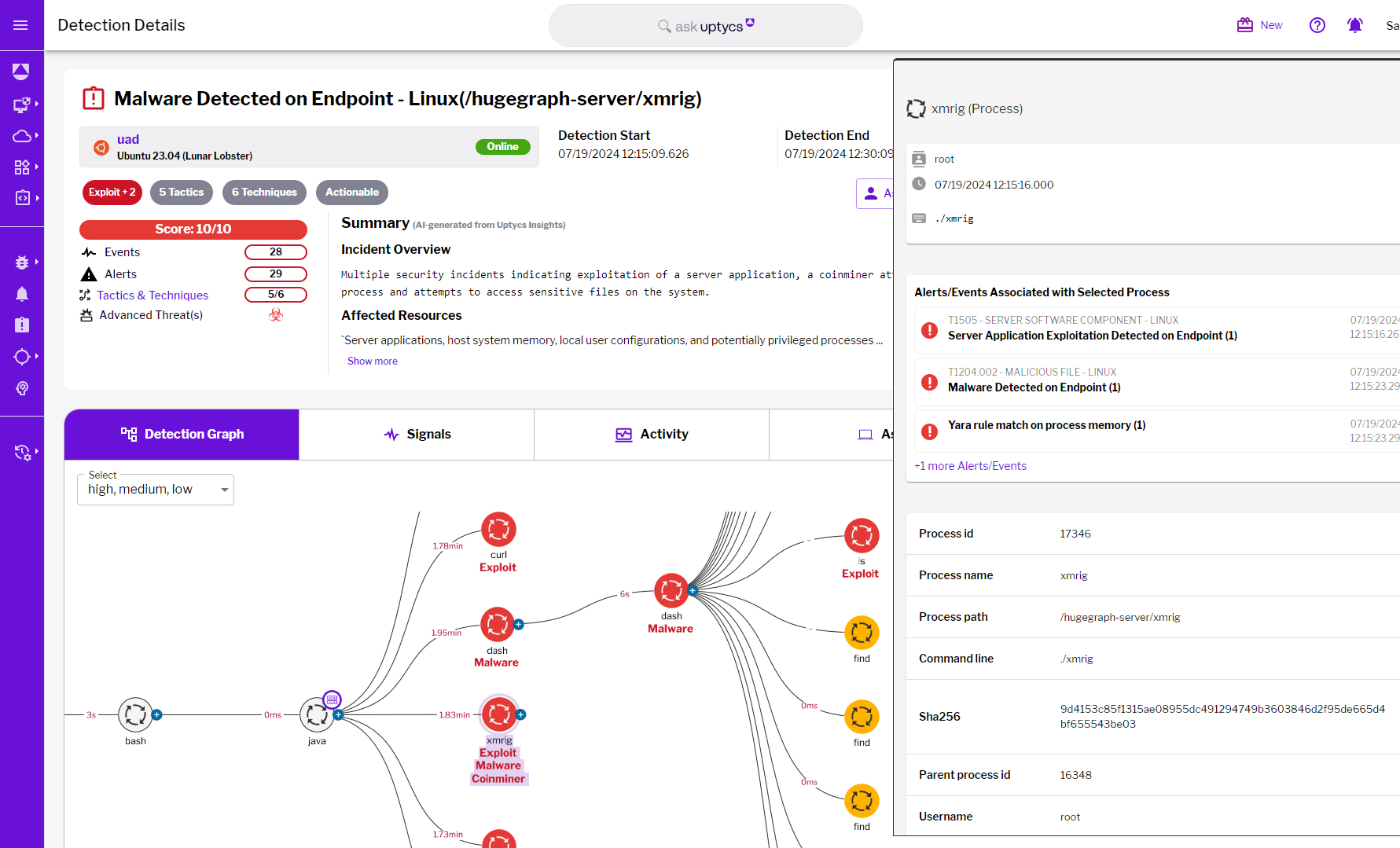Click the biohazard Advanced Threats icon
The image size is (1400, 848).
click(275, 314)
